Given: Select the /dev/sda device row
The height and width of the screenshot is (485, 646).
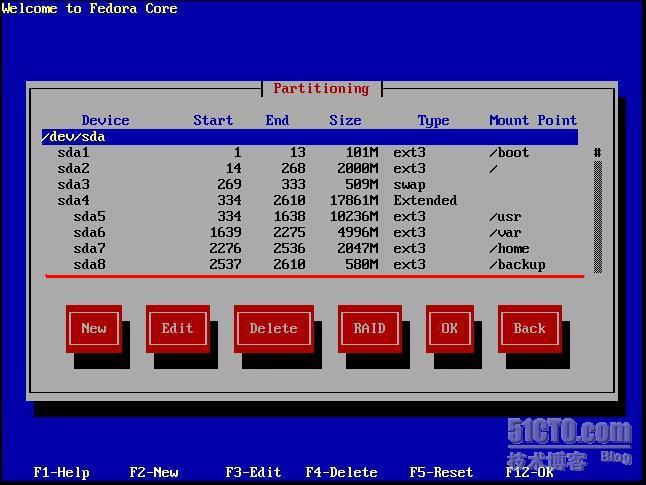Looking at the screenshot, I should 309,137.
